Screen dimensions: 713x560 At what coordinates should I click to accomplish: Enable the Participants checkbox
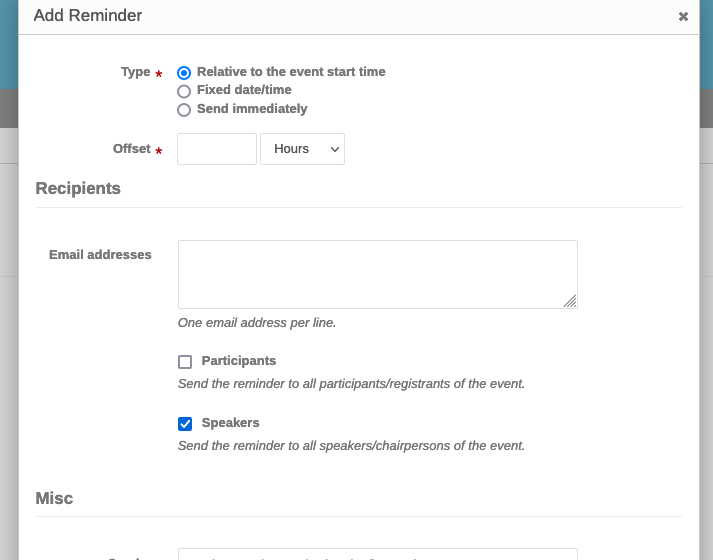(185, 362)
